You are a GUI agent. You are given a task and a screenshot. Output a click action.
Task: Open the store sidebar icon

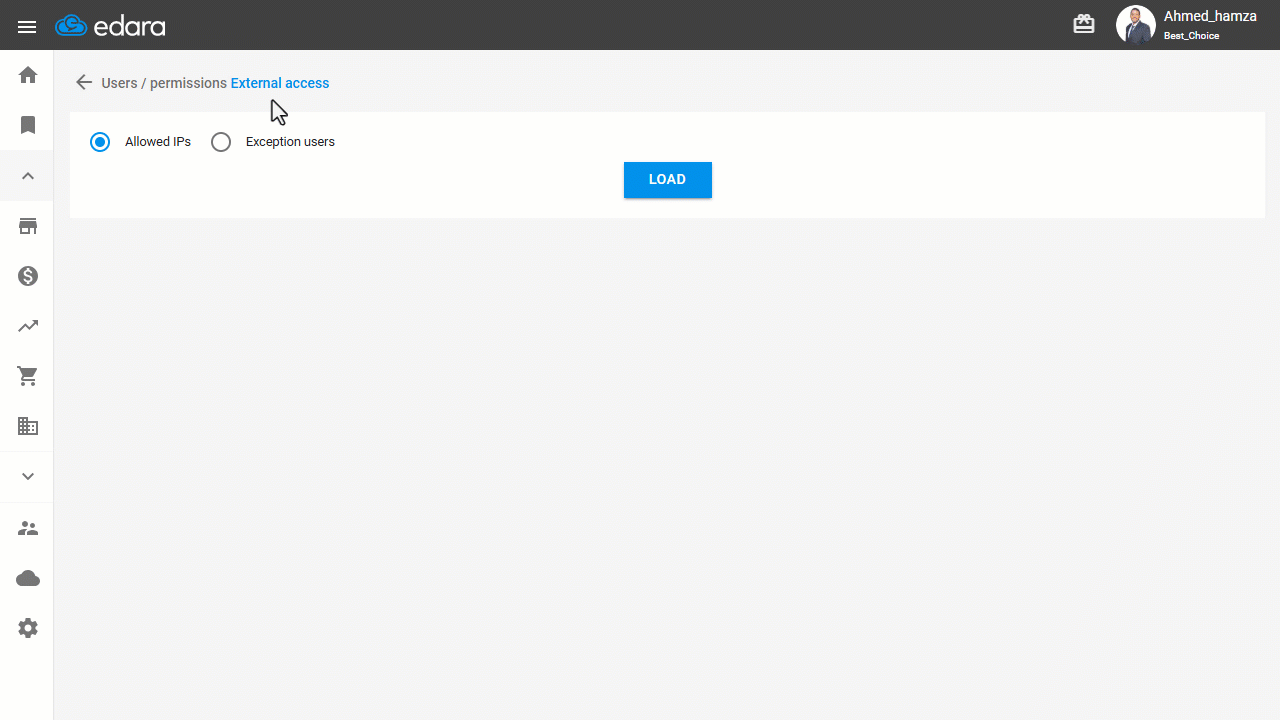point(28,226)
